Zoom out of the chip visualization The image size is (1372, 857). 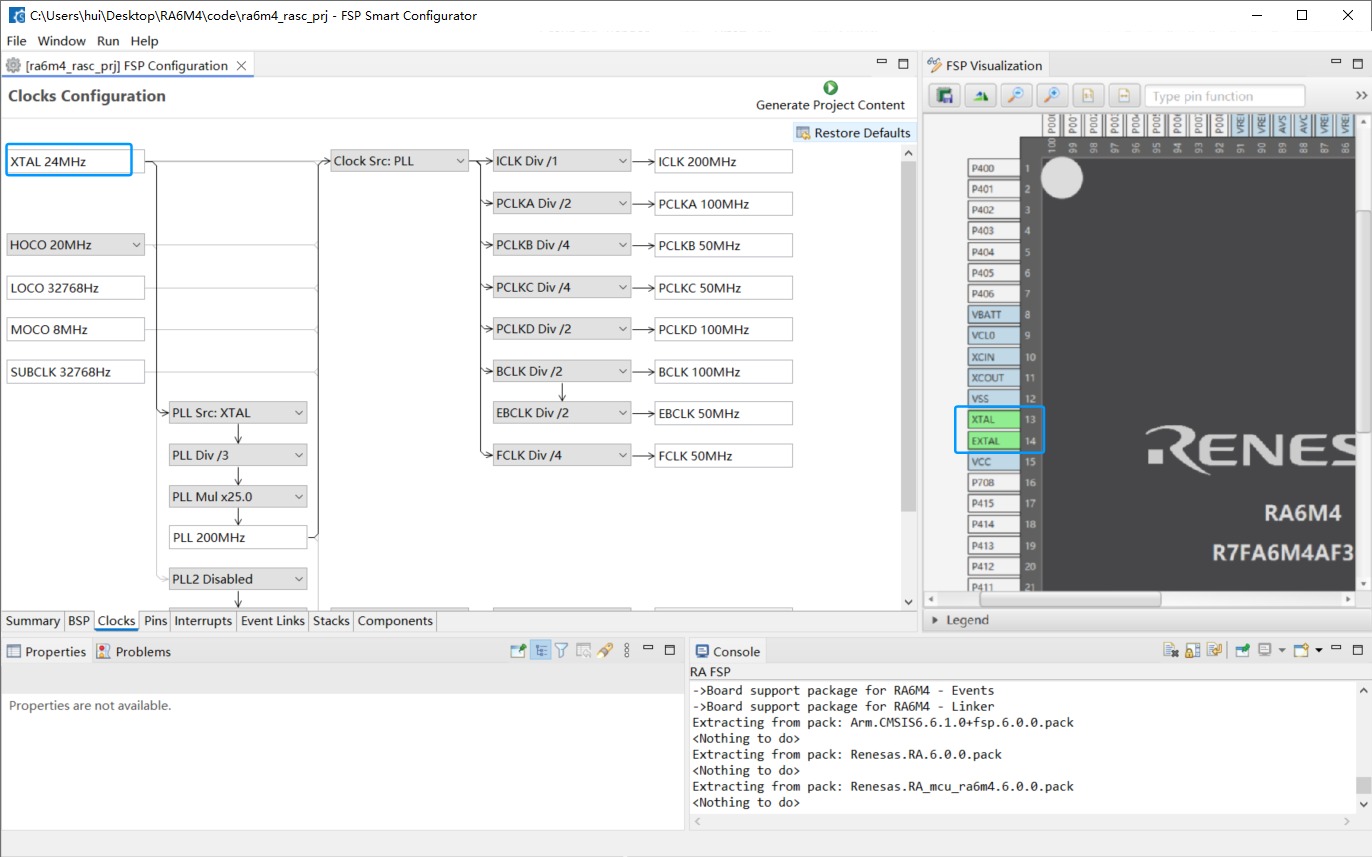point(1016,96)
